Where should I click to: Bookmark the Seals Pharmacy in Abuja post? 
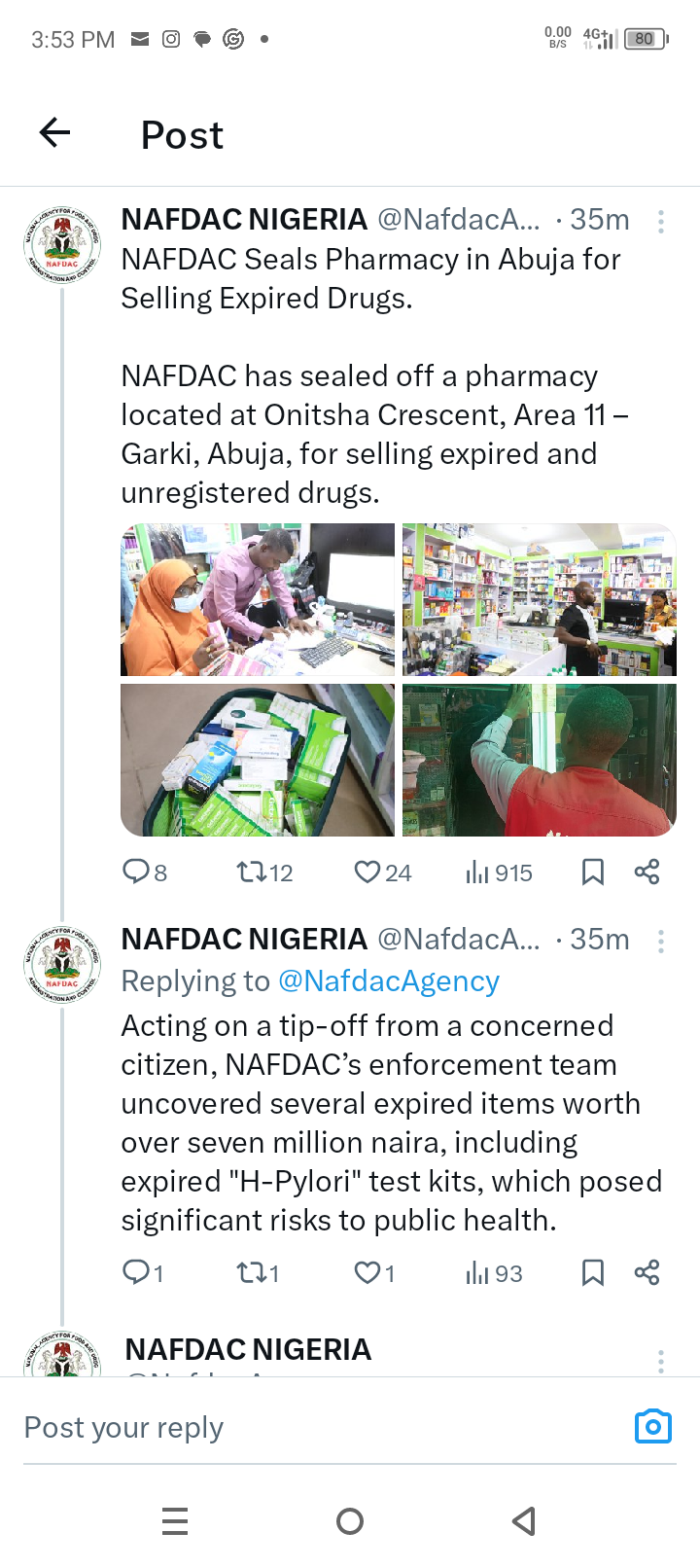click(x=592, y=872)
